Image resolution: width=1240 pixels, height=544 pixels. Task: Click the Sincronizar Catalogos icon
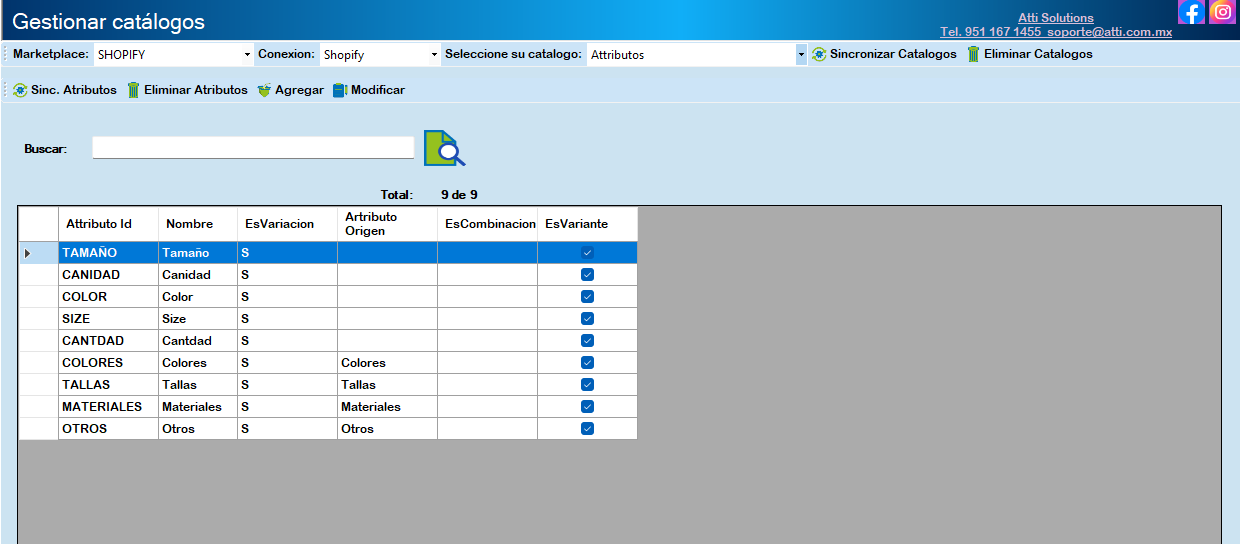click(819, 54)
